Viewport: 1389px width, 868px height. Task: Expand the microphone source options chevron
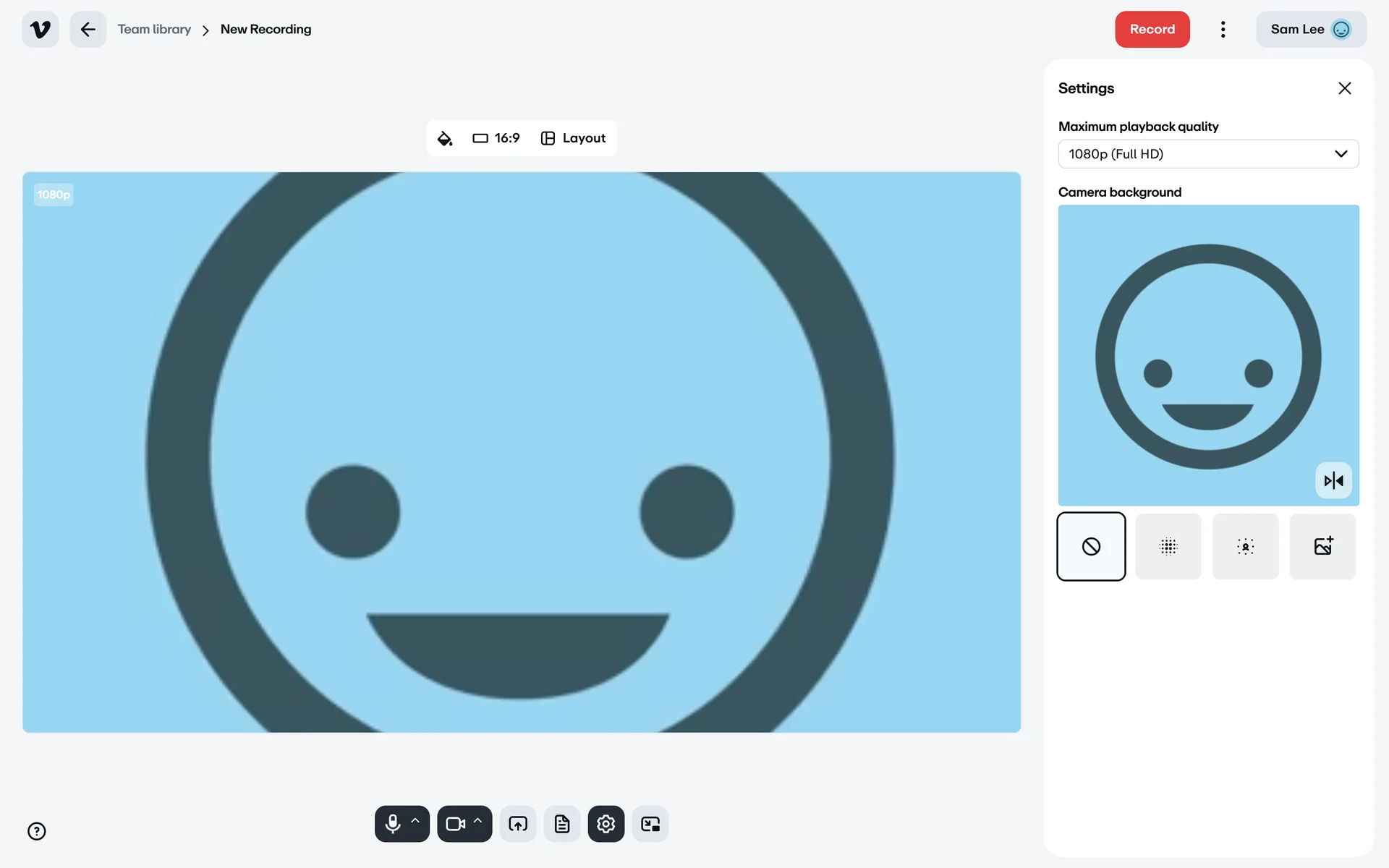pyautogui.click(x=415, y=821)
